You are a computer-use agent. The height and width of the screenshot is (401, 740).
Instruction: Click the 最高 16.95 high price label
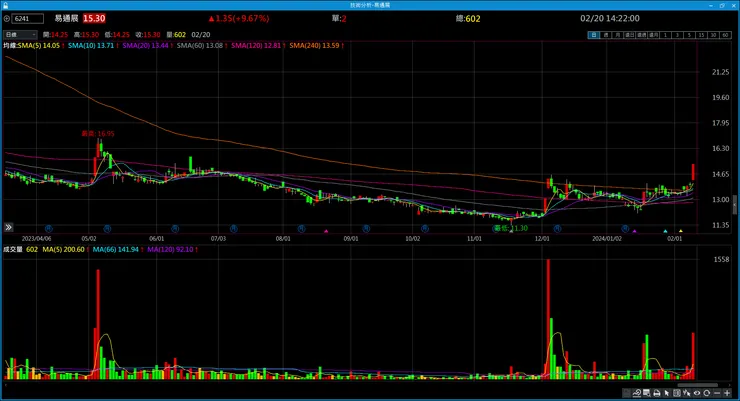tap(98, 134)
